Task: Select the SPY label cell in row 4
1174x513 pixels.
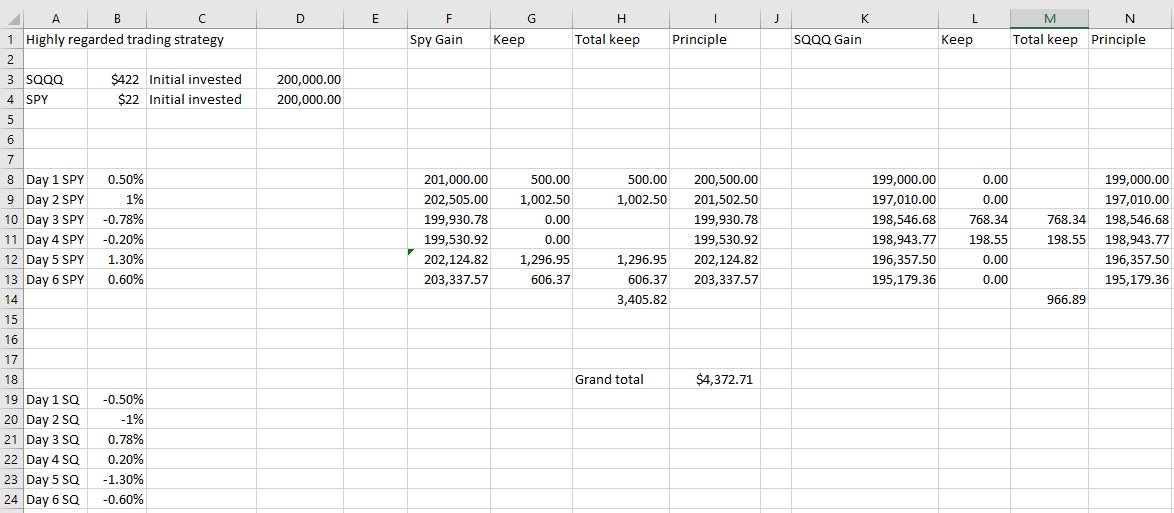Action: coord(55,100)
